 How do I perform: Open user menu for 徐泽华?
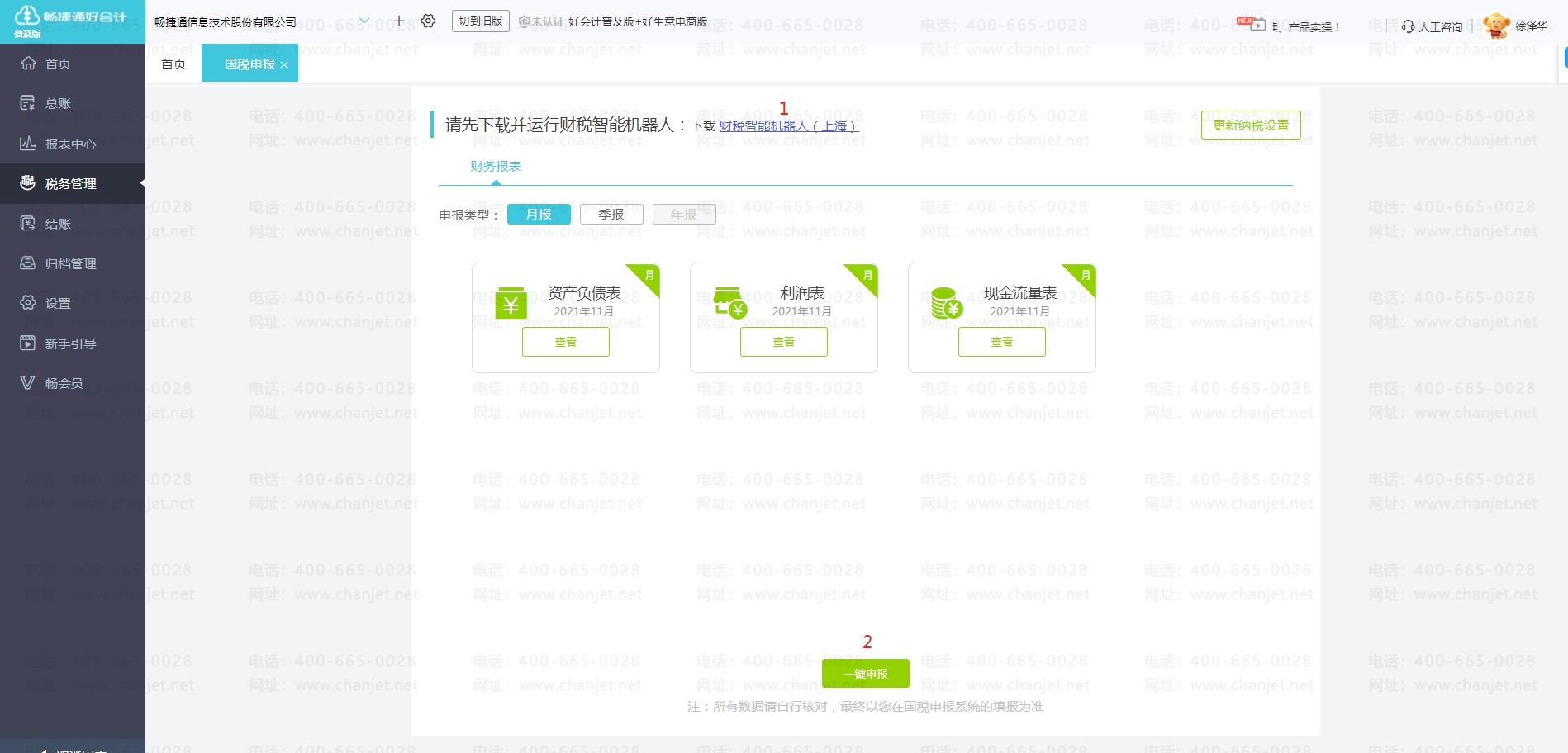click(1531, 26)
